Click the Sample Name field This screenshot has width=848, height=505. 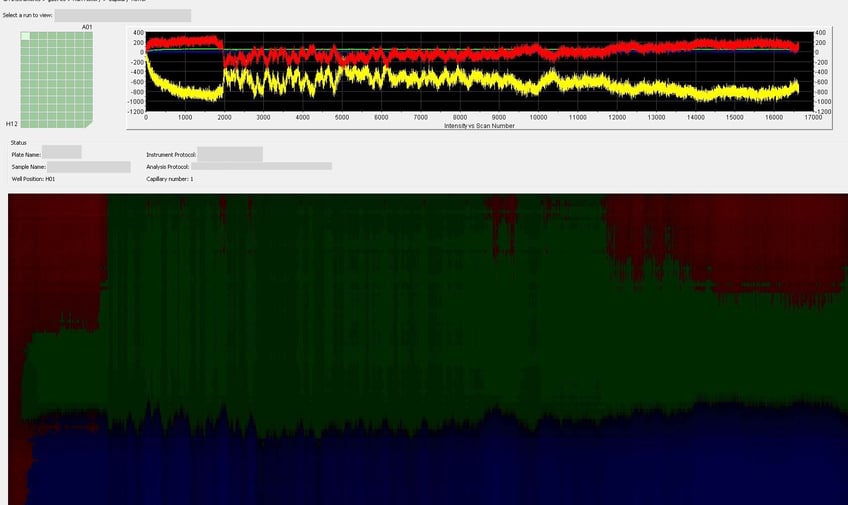89,167
